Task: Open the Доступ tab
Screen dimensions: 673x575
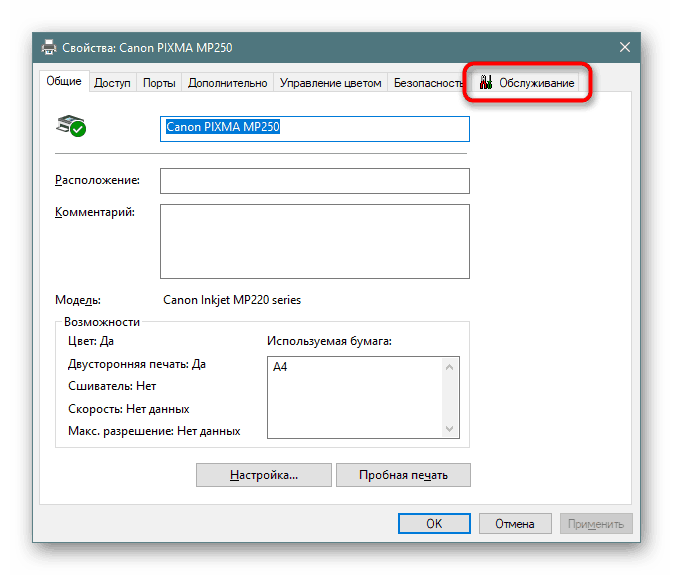Action: pos(112,84)
